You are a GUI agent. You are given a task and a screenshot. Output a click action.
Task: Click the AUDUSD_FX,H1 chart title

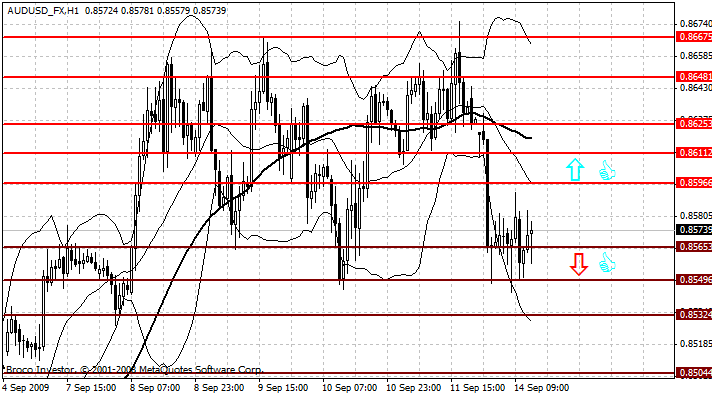point(43,10)
